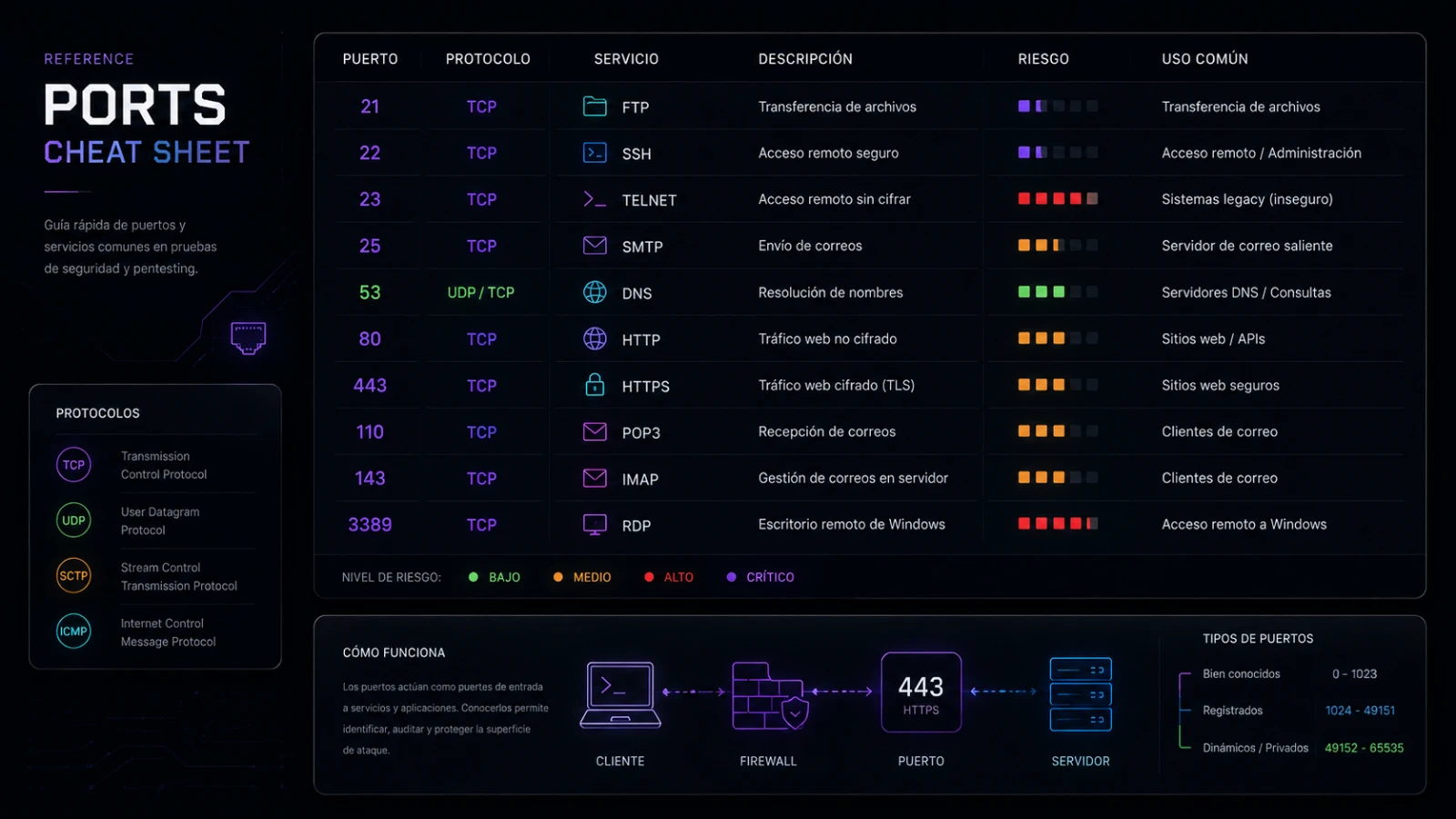Click 'Internet Control Message Protocol' label
The image size is (1456, 819).
click(168, 632)
